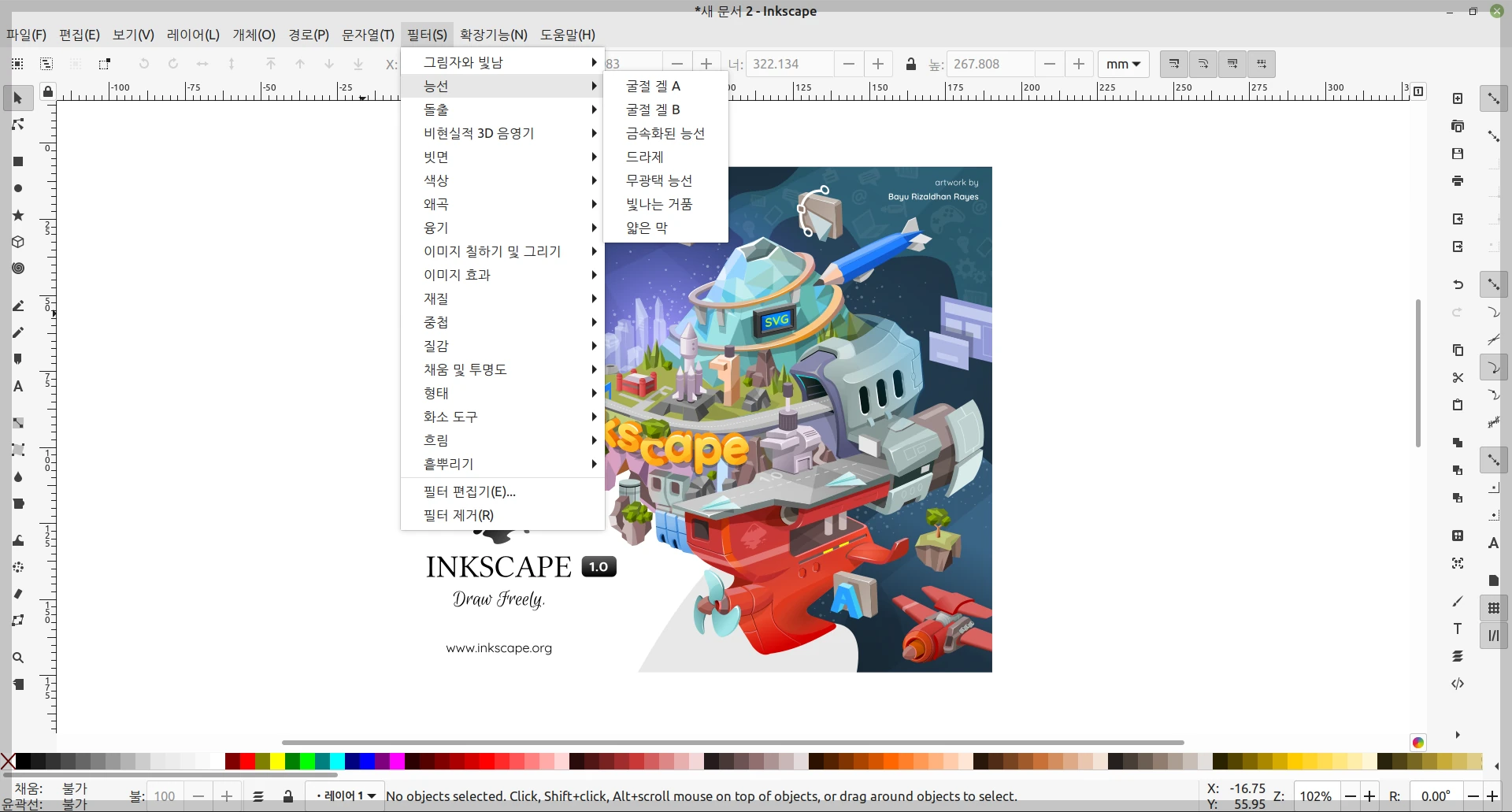
Task: Open the 경로(P) menu
Action: pyautogui.click(x=309, y=35)
